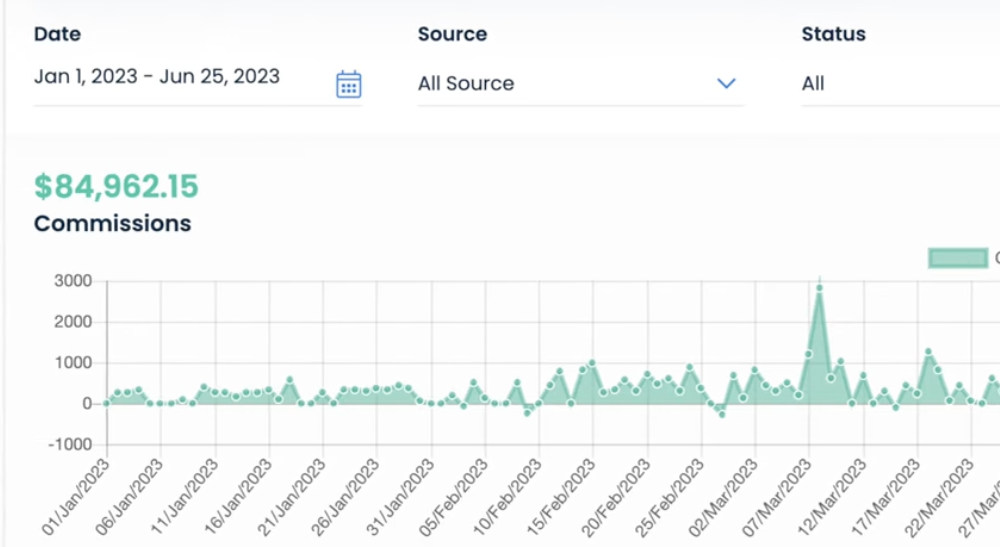The image size is (1000, 547).
Task: Toggle the green Commissions legend swatch
Action: pyautogui.click(x=958, y=258)
